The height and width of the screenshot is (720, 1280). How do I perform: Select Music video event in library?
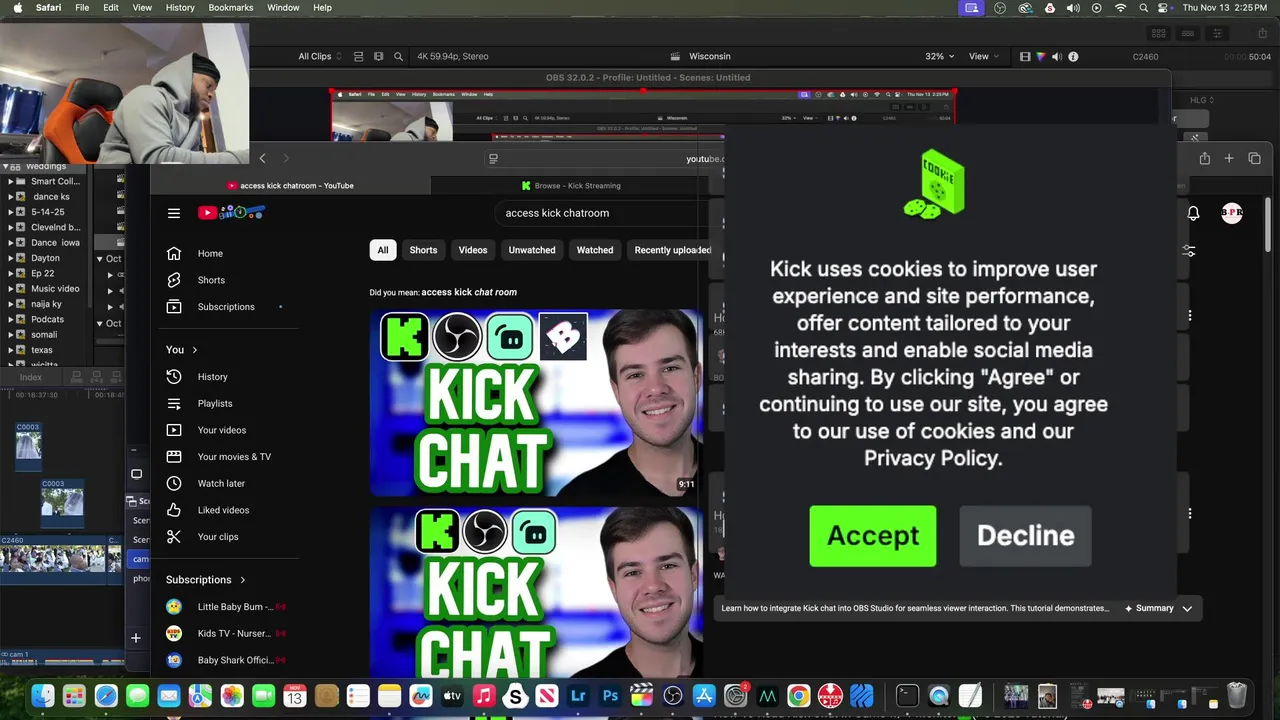(55, 289)
